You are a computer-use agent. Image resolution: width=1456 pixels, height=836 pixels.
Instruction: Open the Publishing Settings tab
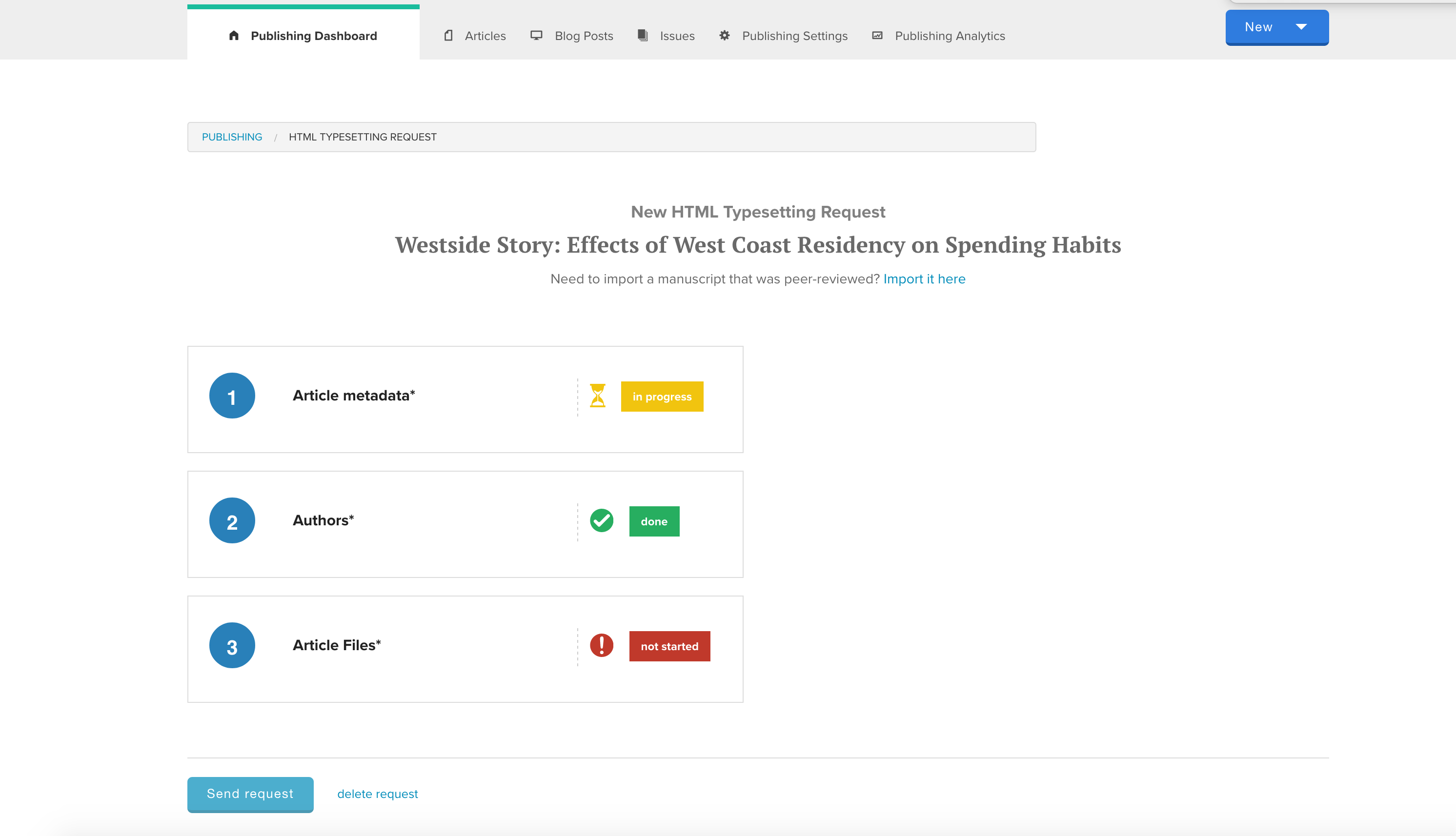point(784,36)
